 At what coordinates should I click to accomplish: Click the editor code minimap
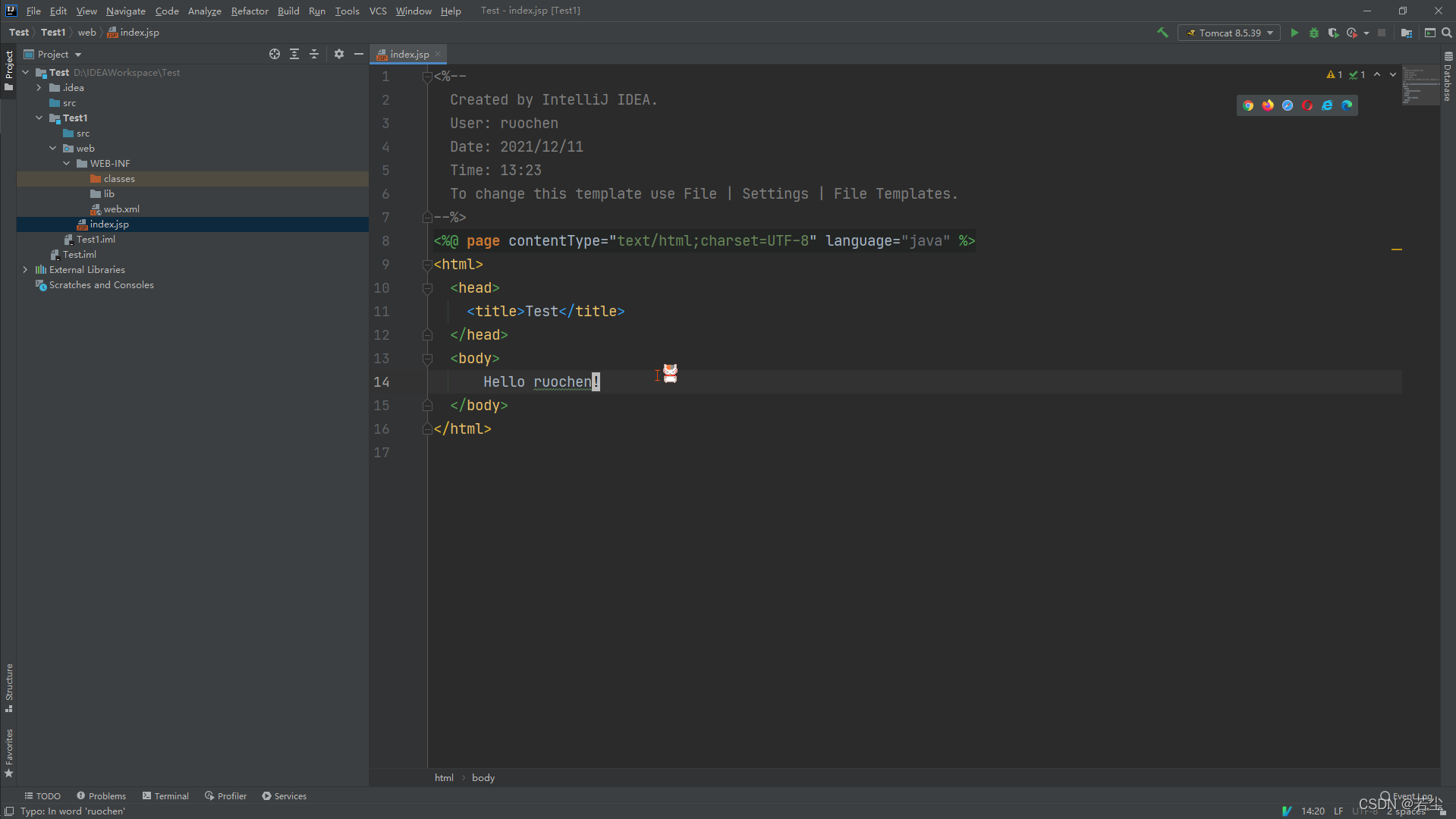tap(1420, 85)
